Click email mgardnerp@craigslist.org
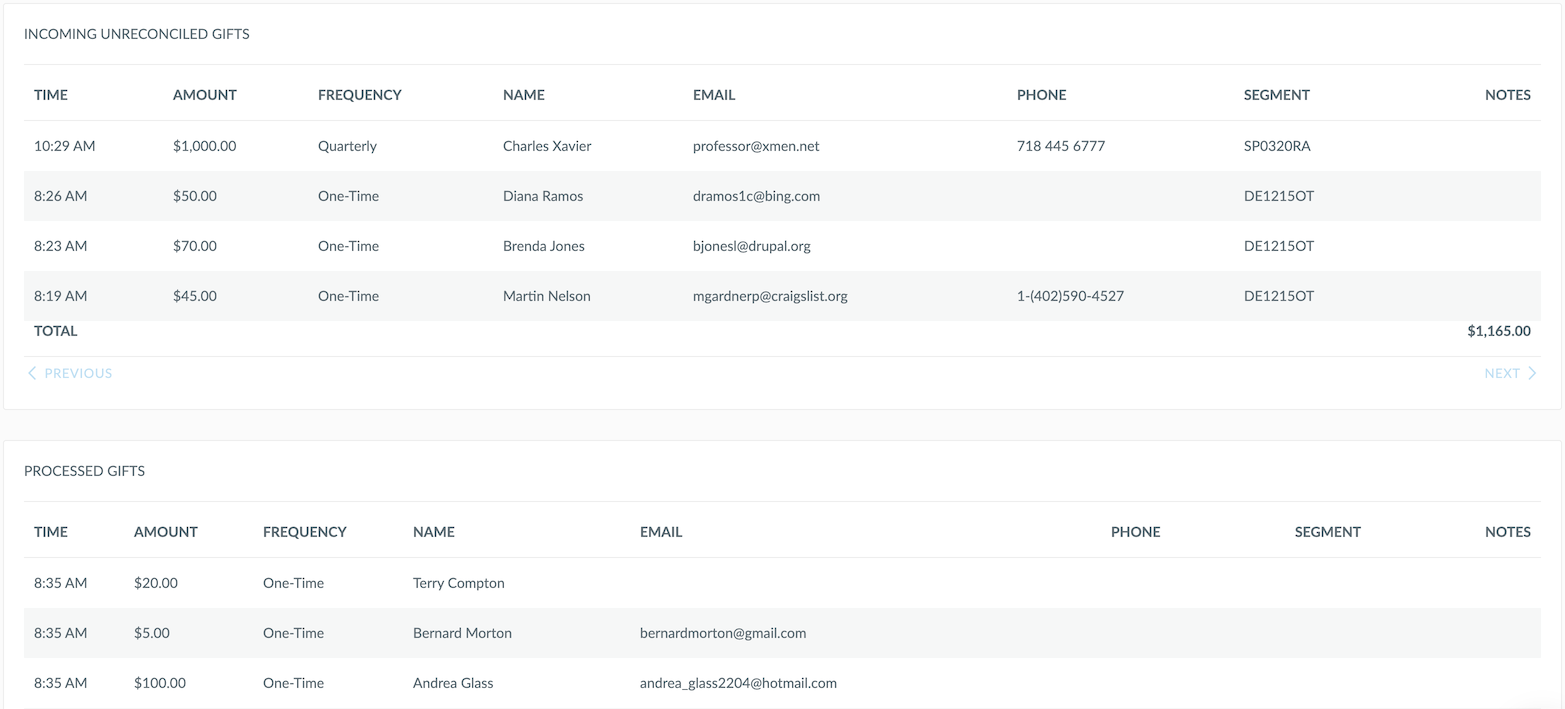 click(770, 296)
